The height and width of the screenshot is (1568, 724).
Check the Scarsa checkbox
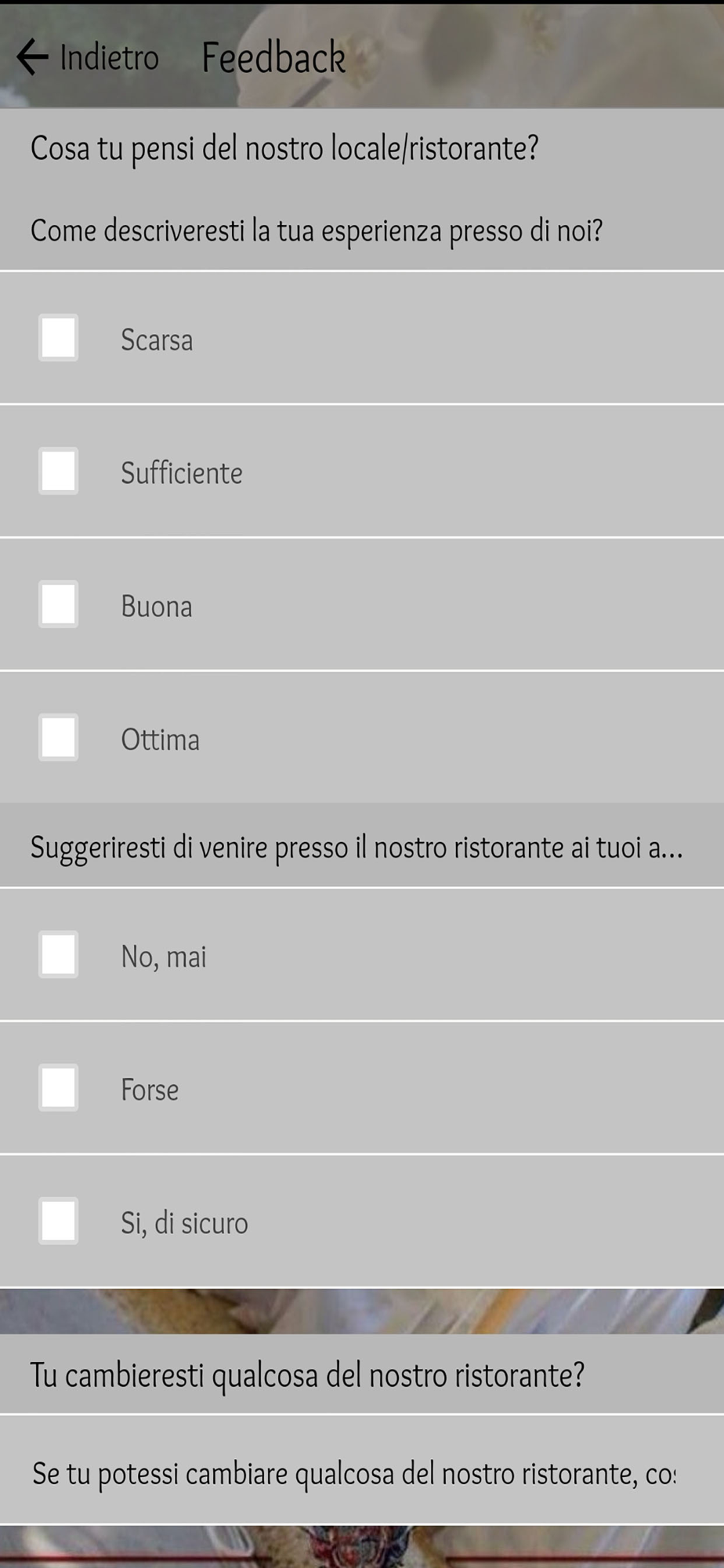click(59, 338)
